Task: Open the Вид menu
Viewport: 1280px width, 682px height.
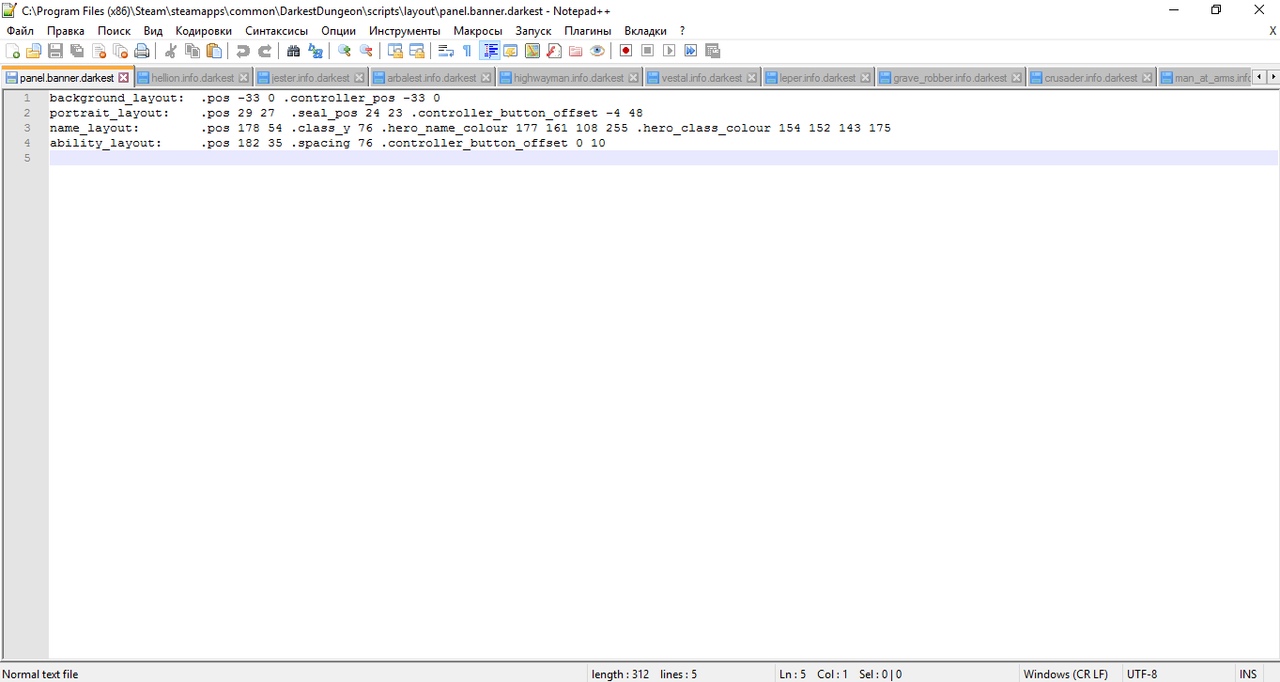Action: click(153, 31)
